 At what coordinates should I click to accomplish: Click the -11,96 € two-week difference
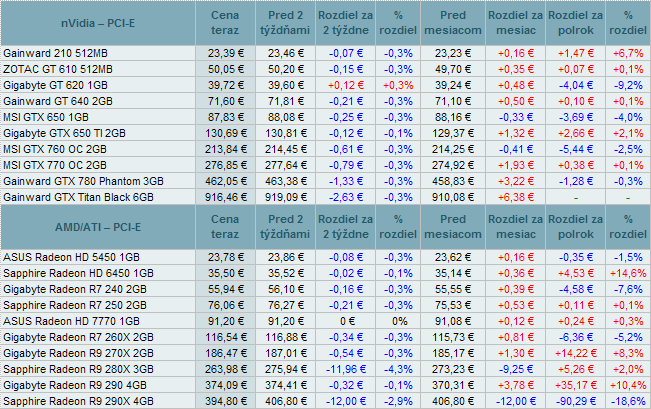pyautogui.click(x=346, y=370)
